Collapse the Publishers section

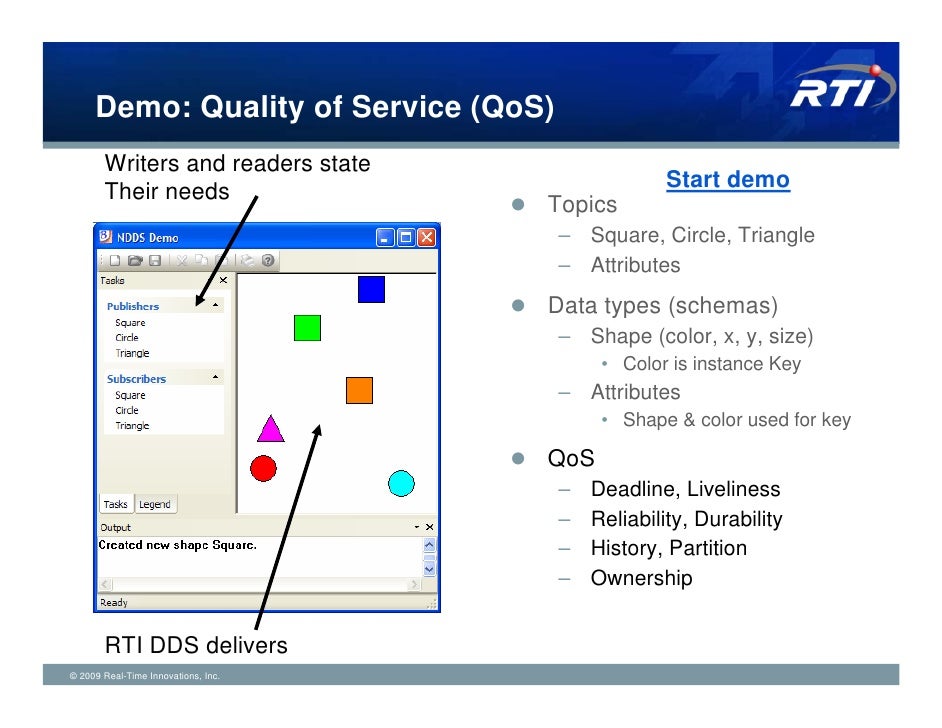tap(216, 305)
